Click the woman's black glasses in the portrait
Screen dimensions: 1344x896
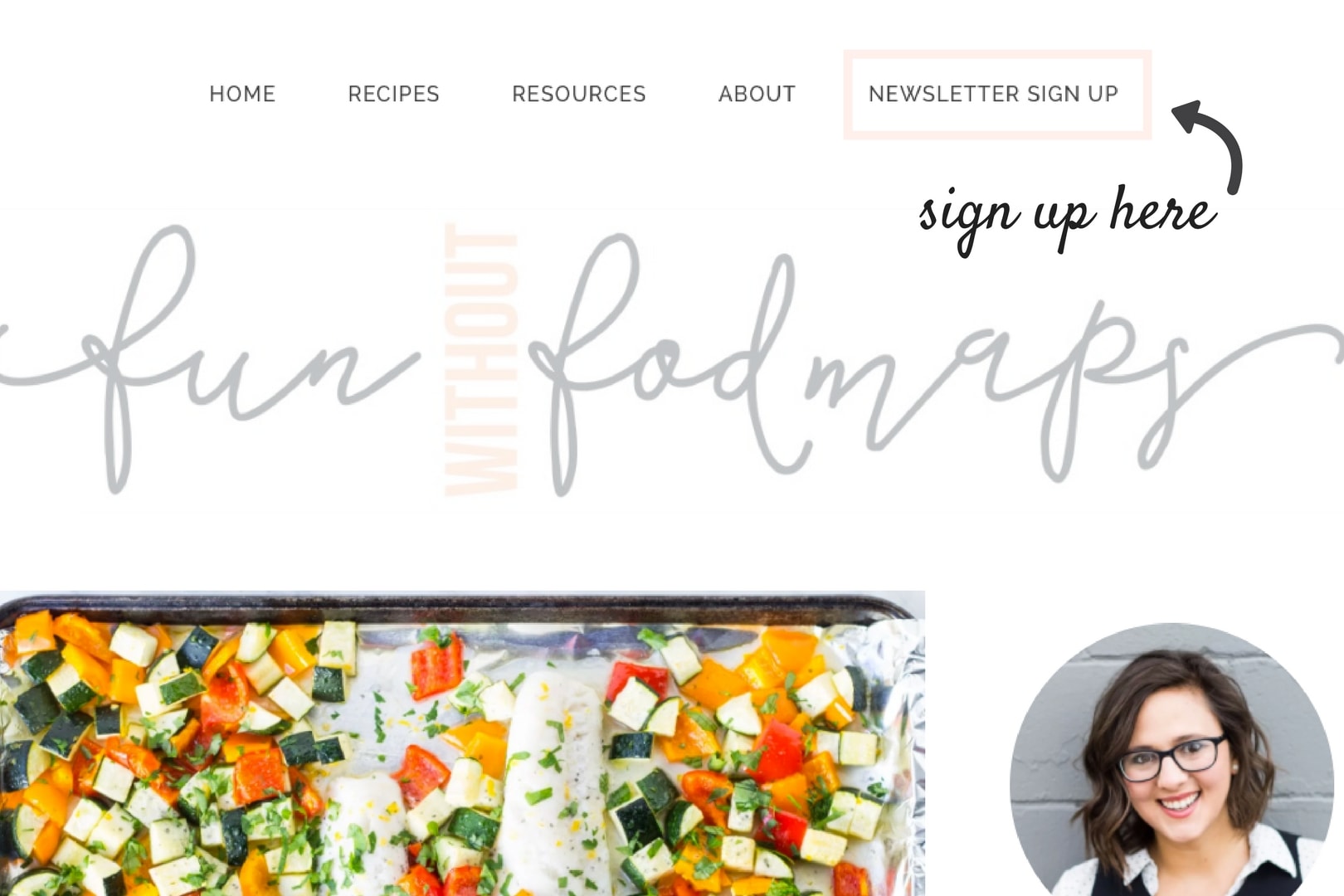click(x=1171, y=758)
